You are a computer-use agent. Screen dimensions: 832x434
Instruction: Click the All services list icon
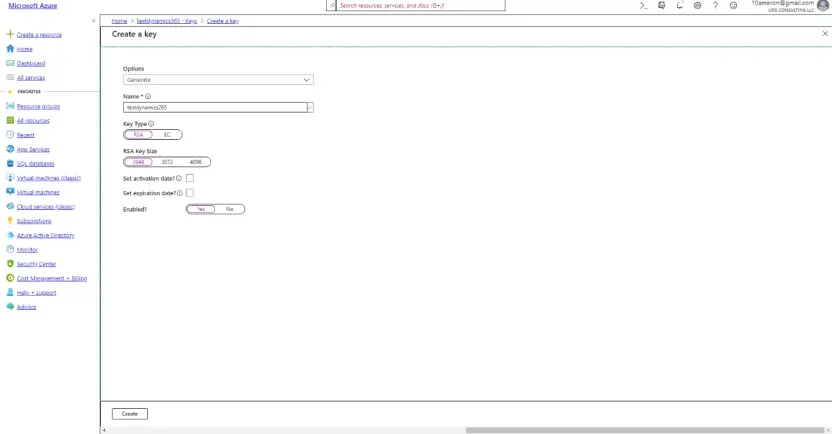[10, 77]
